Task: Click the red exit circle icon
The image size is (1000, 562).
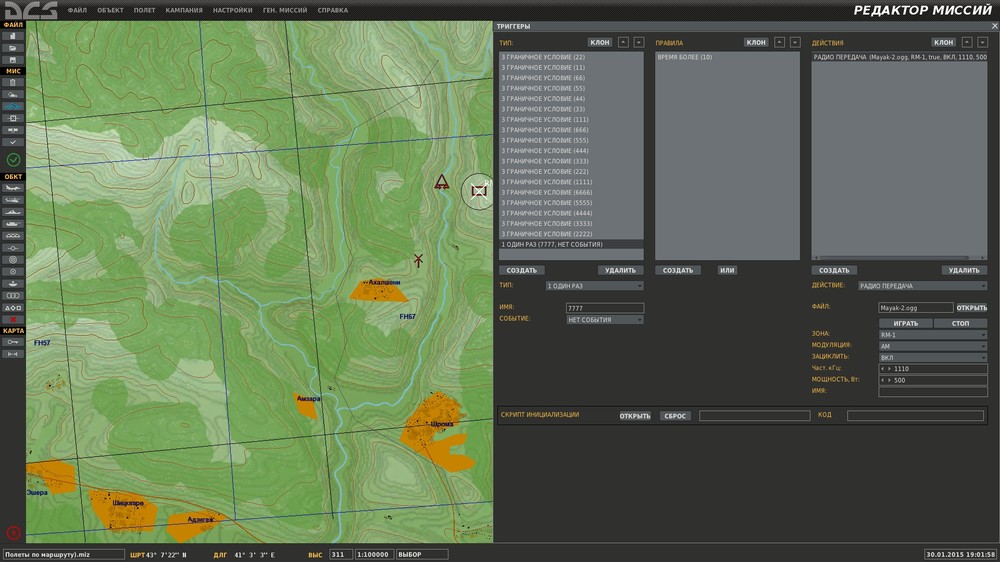Action: pos(13,533)
